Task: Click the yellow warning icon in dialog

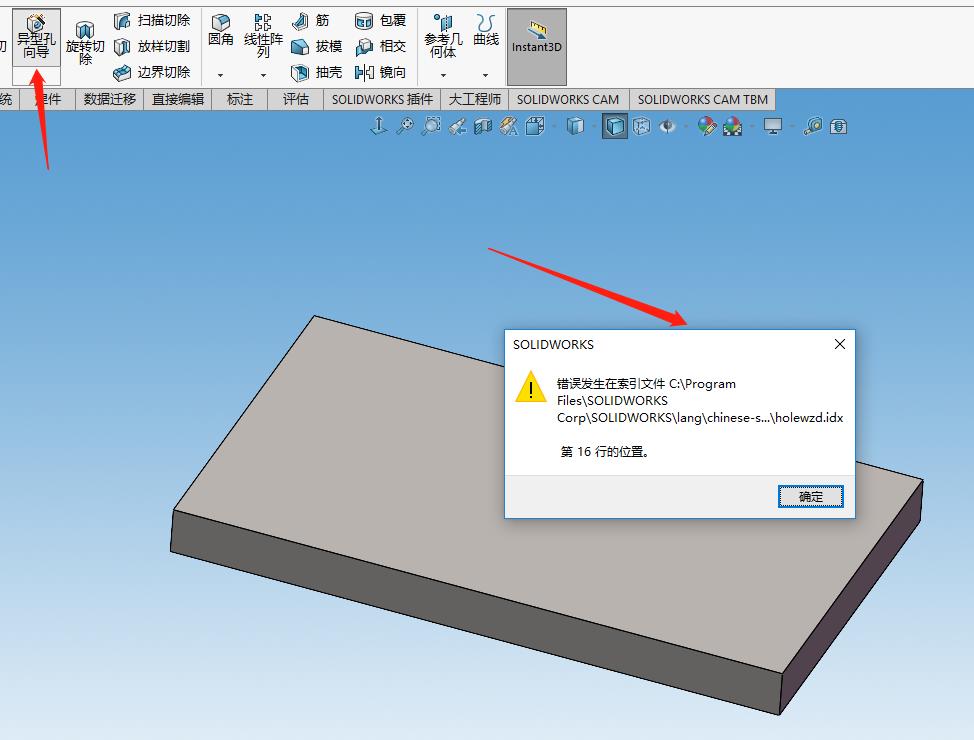Action: pos(530,386)
